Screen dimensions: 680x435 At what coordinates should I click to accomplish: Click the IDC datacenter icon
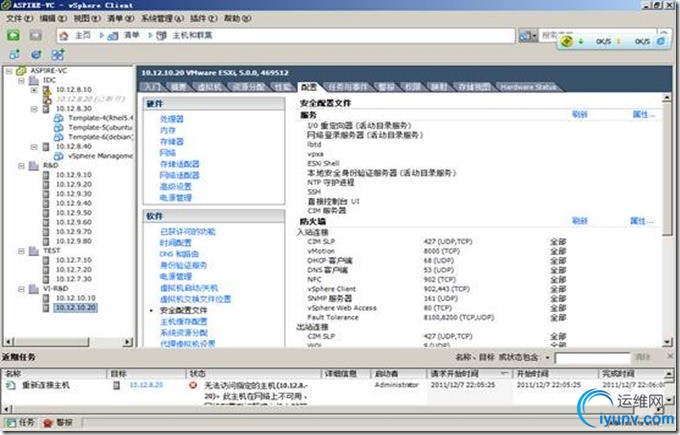pos(34,80)
